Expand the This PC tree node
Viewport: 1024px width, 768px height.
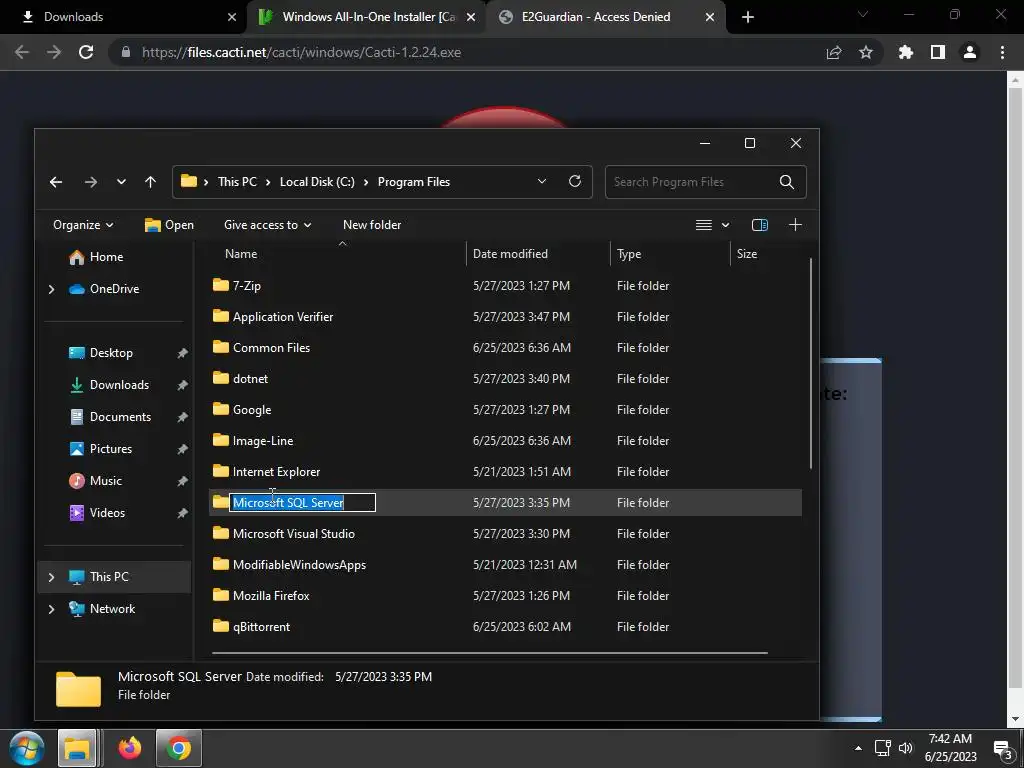point(52,577)
